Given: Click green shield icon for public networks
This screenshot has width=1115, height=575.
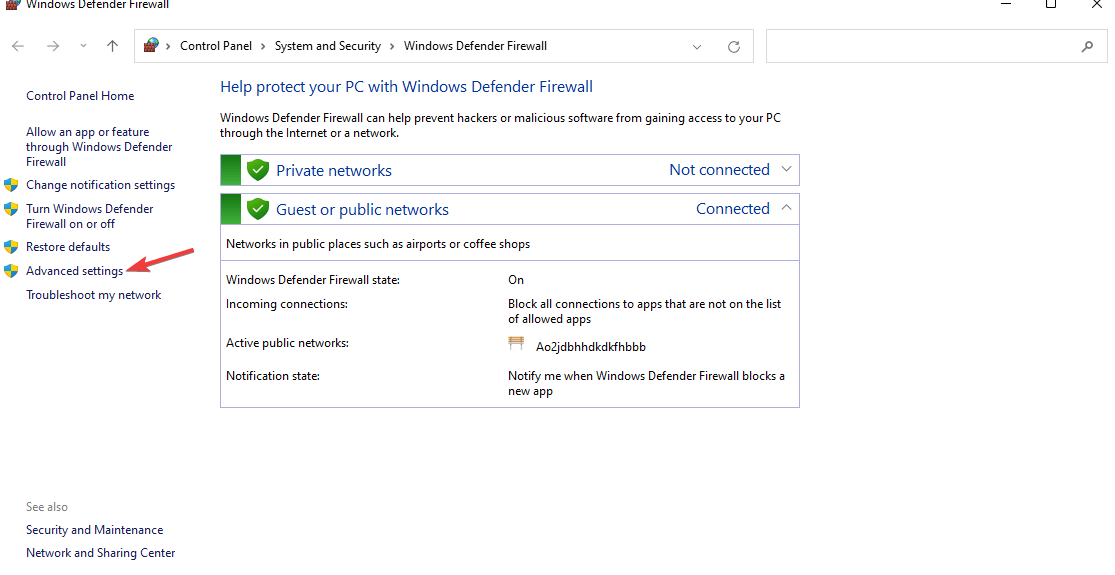Looking at the screenshot, I should point(257,210).
